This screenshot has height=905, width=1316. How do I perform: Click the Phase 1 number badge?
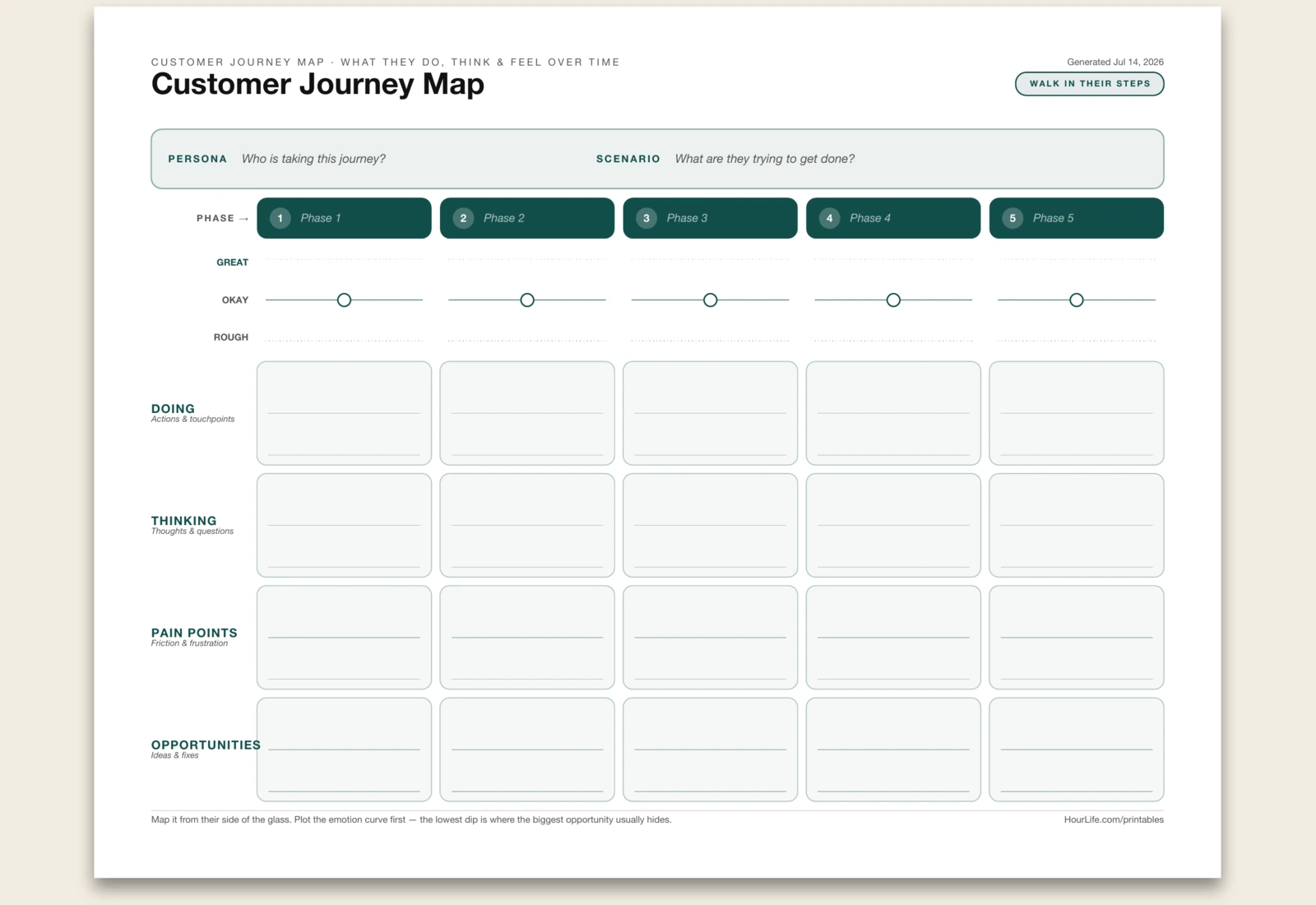pos(280,218)
